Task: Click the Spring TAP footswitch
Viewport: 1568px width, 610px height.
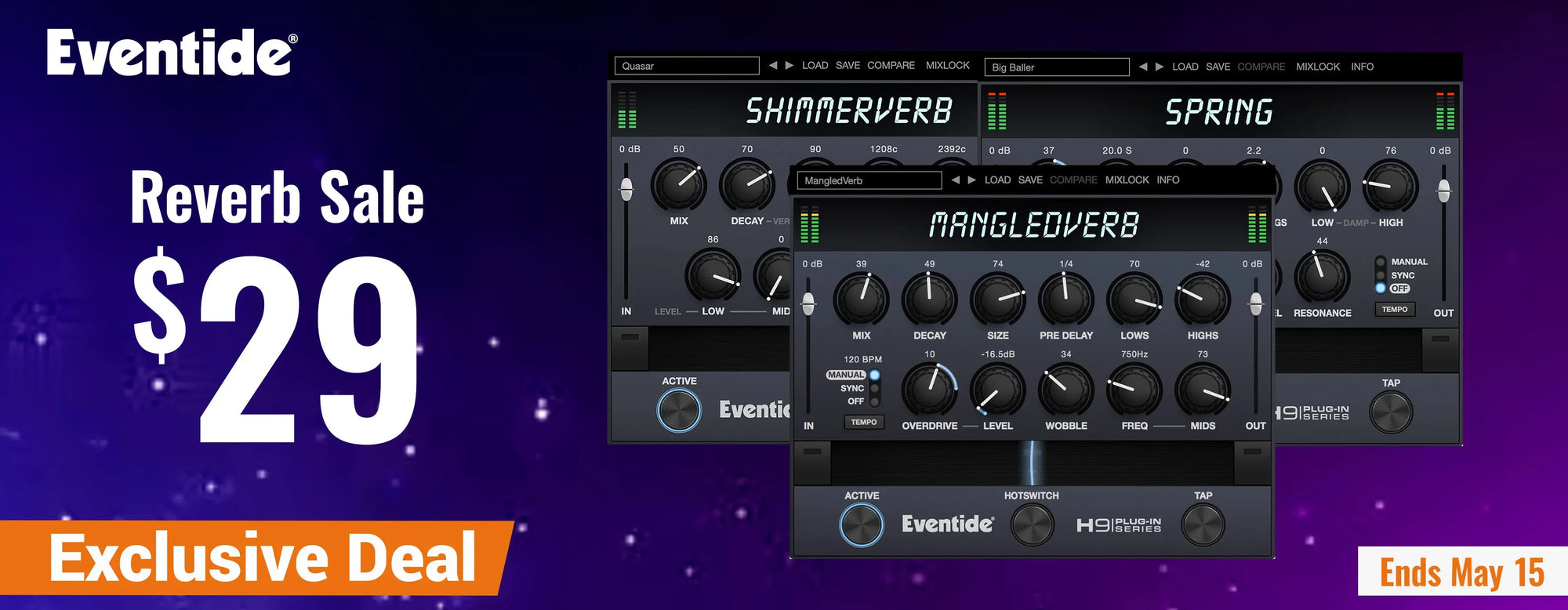Action: 1391,412
